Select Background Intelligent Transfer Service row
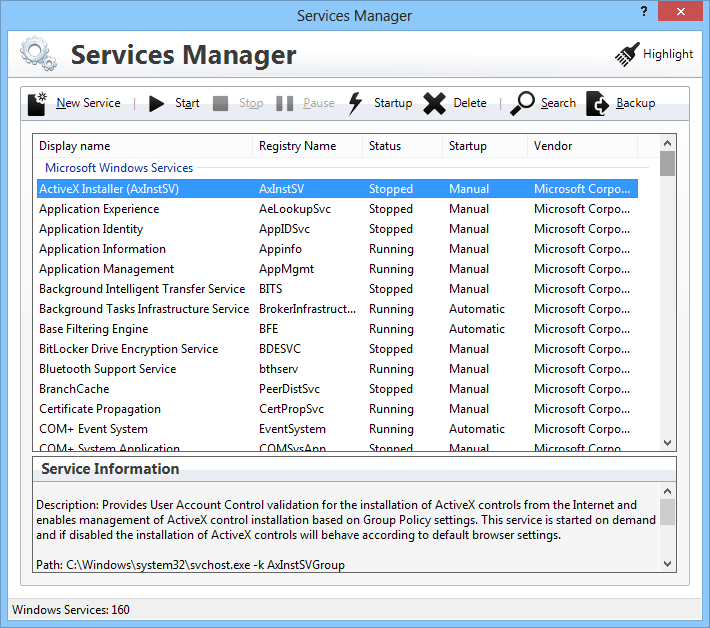This screenshot has width=710, height=628. pos(337,289)
